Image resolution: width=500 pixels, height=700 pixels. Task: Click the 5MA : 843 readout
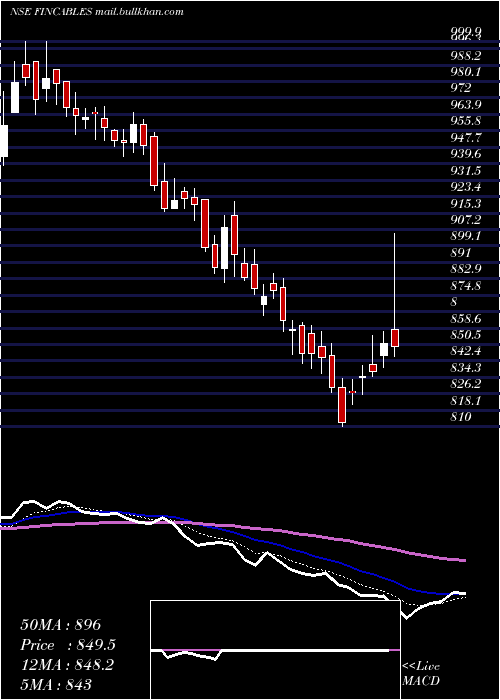click(x=56, y=684)
